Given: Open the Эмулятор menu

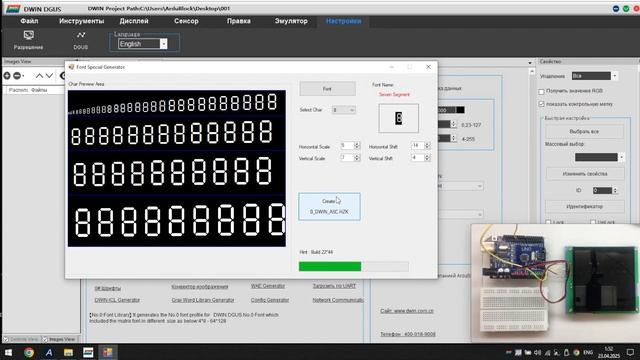Looking at the screenshot, I should (x=291, y=21).
